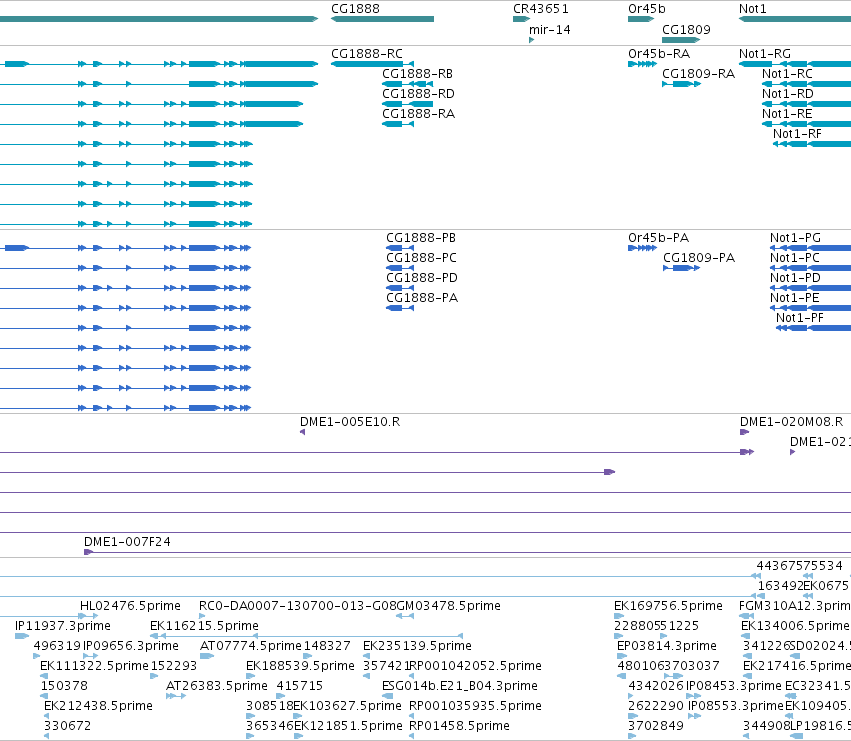The image size is (851, 741).
Task: Select the RP001035935.5prime EST label
Action: pos(475,706)
